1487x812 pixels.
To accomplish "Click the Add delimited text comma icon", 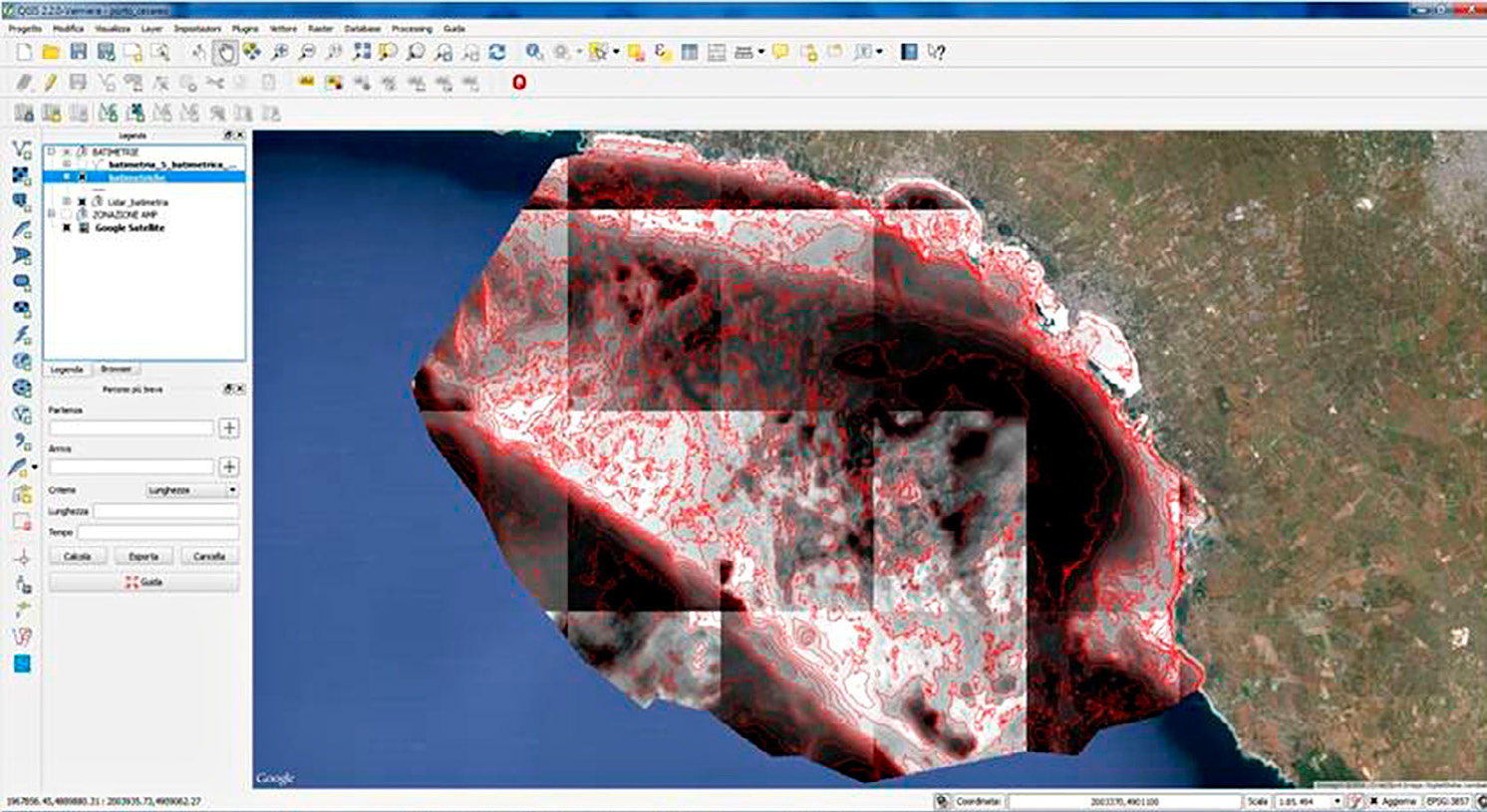I will 22,441.
